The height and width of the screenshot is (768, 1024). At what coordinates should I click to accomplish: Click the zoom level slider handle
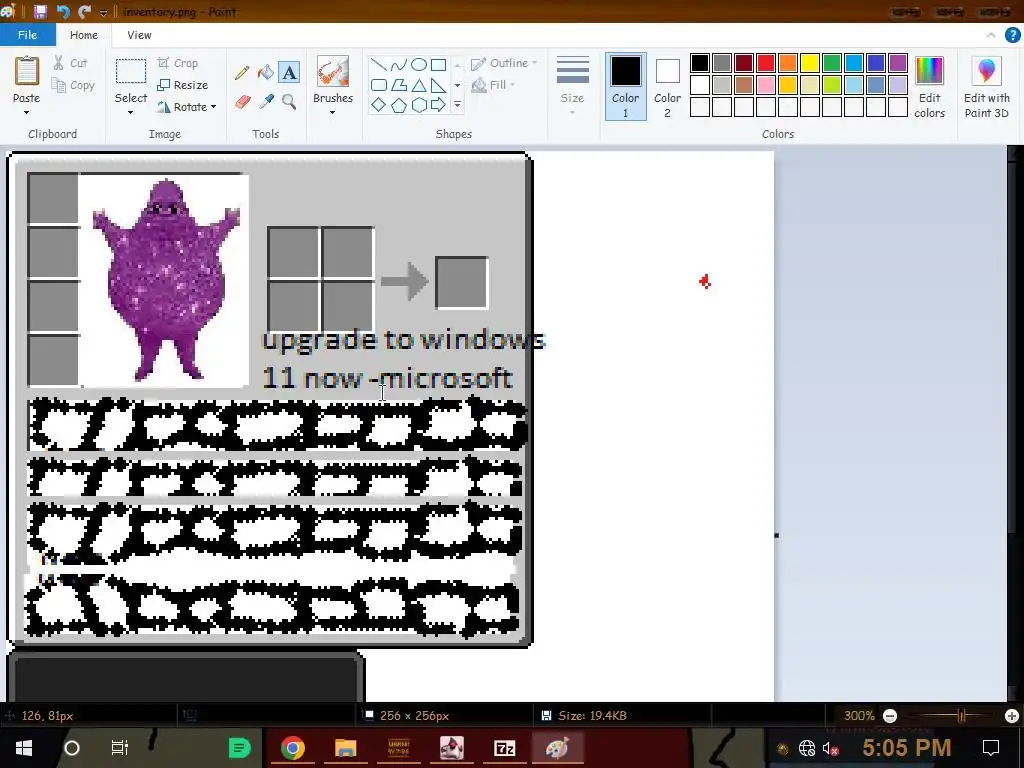[x=961, y=716]
